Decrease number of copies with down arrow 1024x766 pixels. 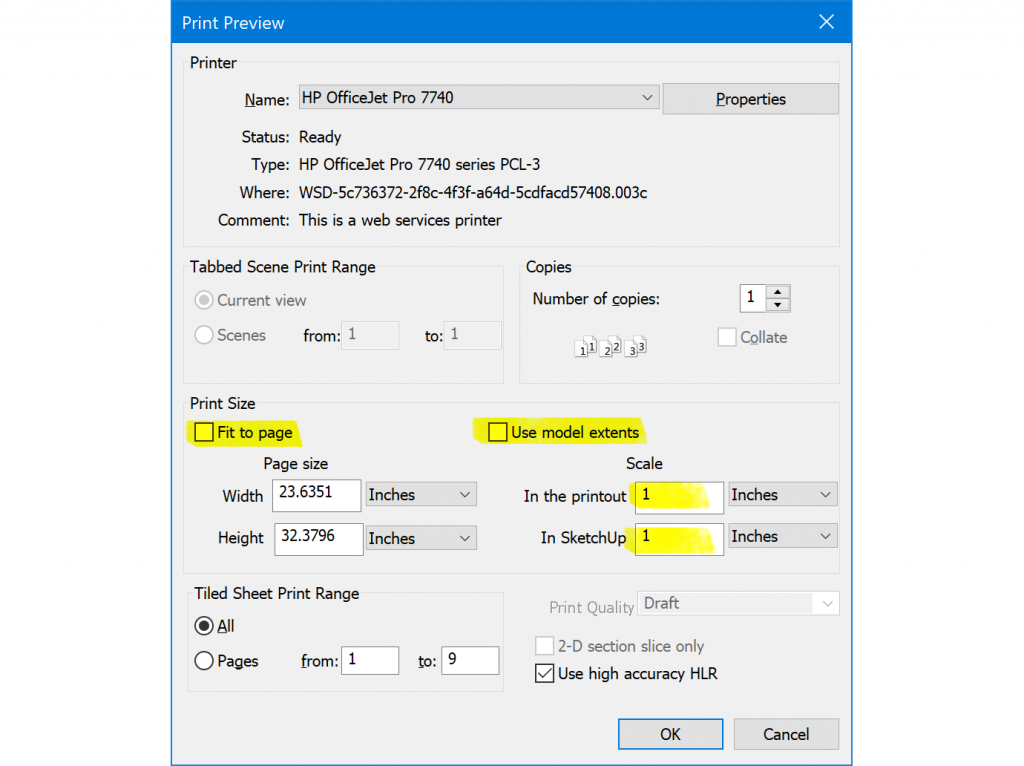pos(778,305)
